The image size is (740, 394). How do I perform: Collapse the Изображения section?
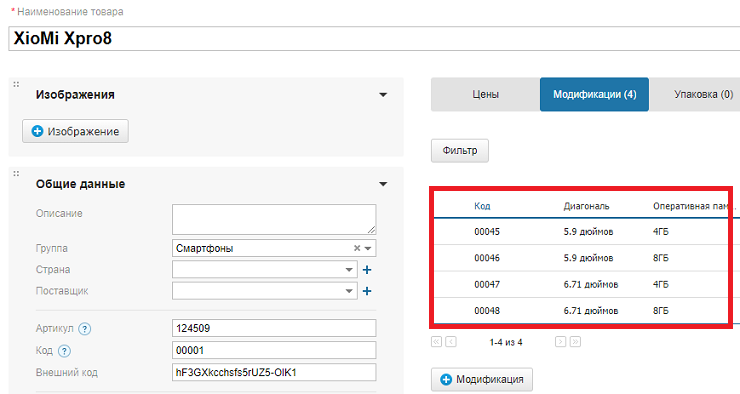(x=383, y=95)
